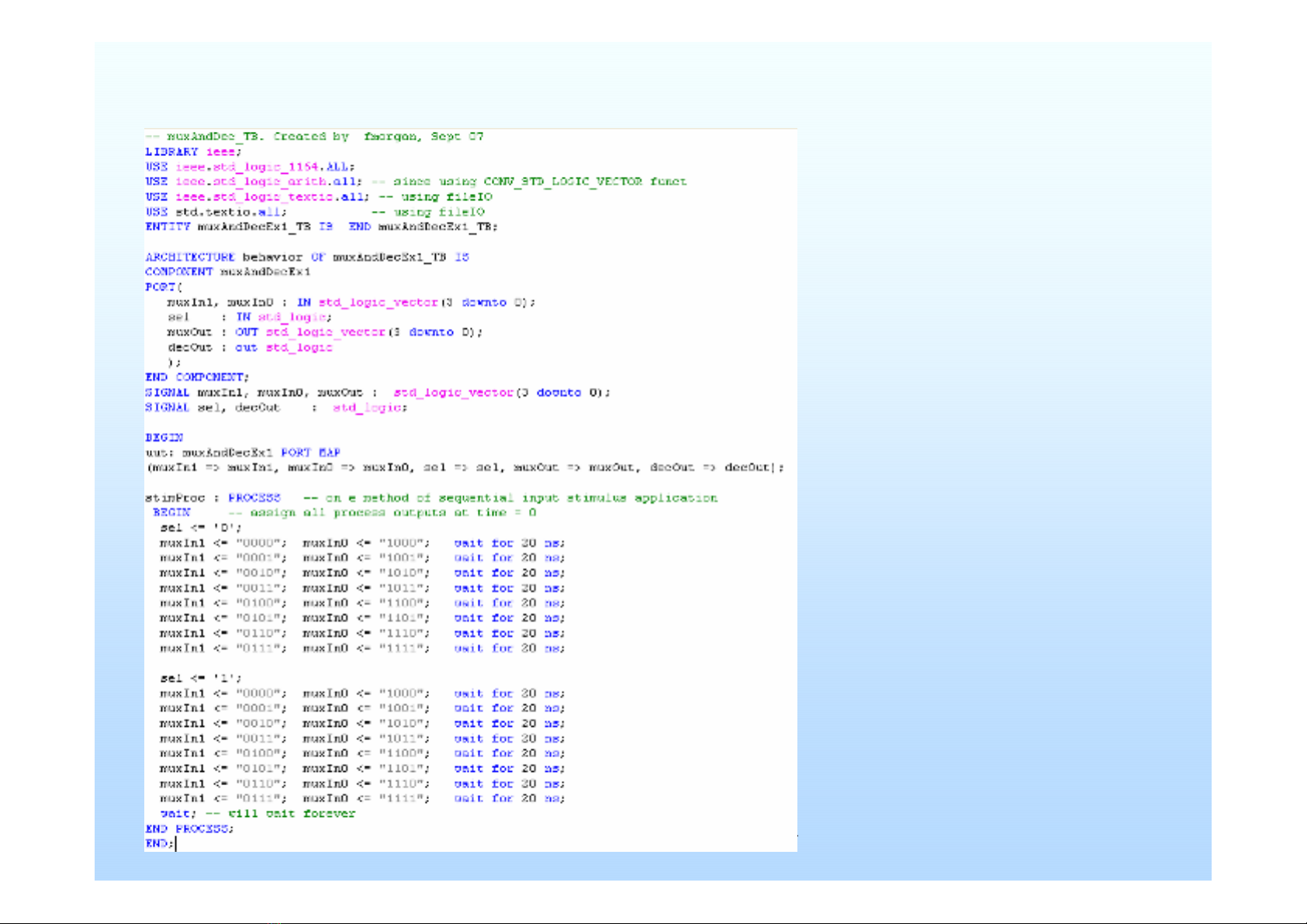Click the stimProc process label

pos(175,498)
